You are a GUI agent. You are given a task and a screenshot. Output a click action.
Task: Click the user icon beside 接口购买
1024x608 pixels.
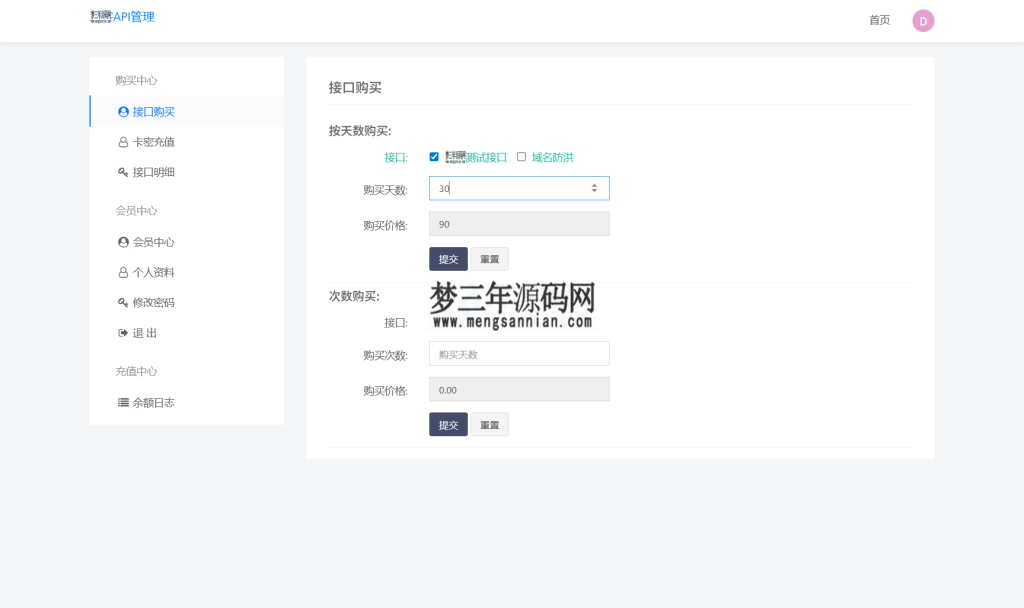pos(122,110)
